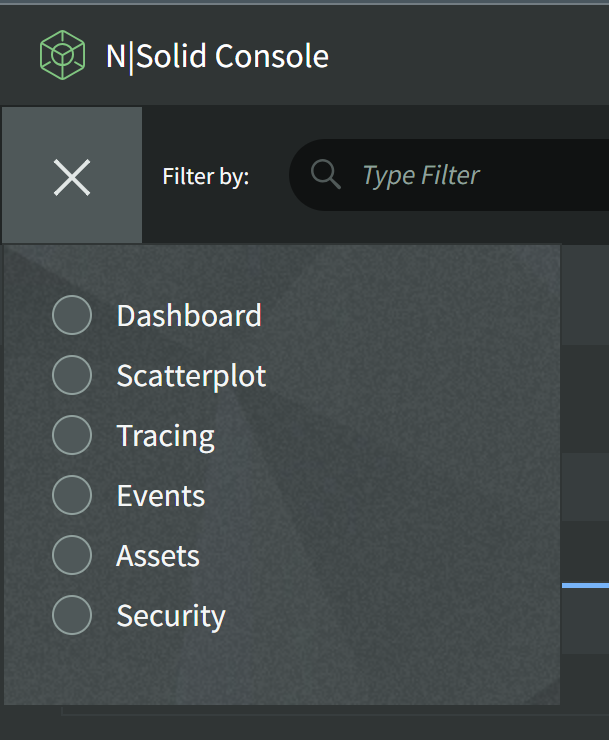Select the Tracing radio circle
609x740 pixels.
tap(72, 435)
